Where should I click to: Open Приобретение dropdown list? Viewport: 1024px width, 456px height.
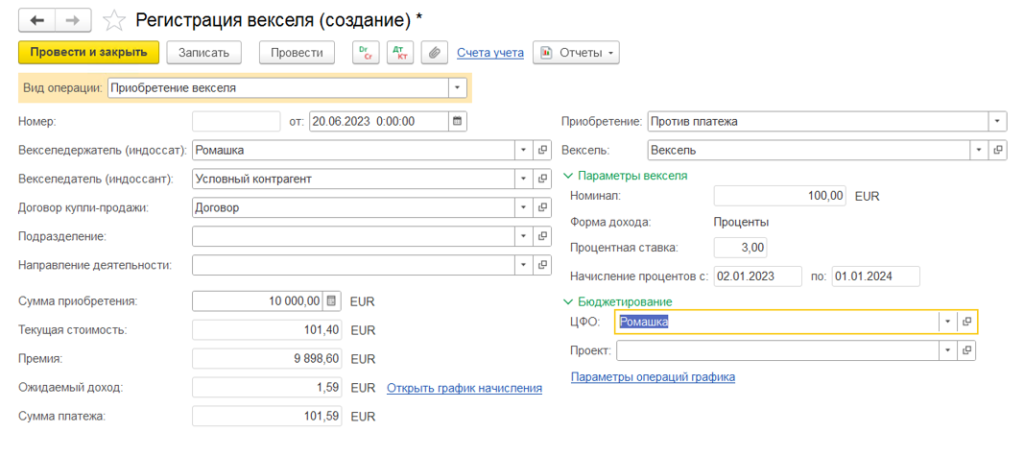[x=997, y=121]
